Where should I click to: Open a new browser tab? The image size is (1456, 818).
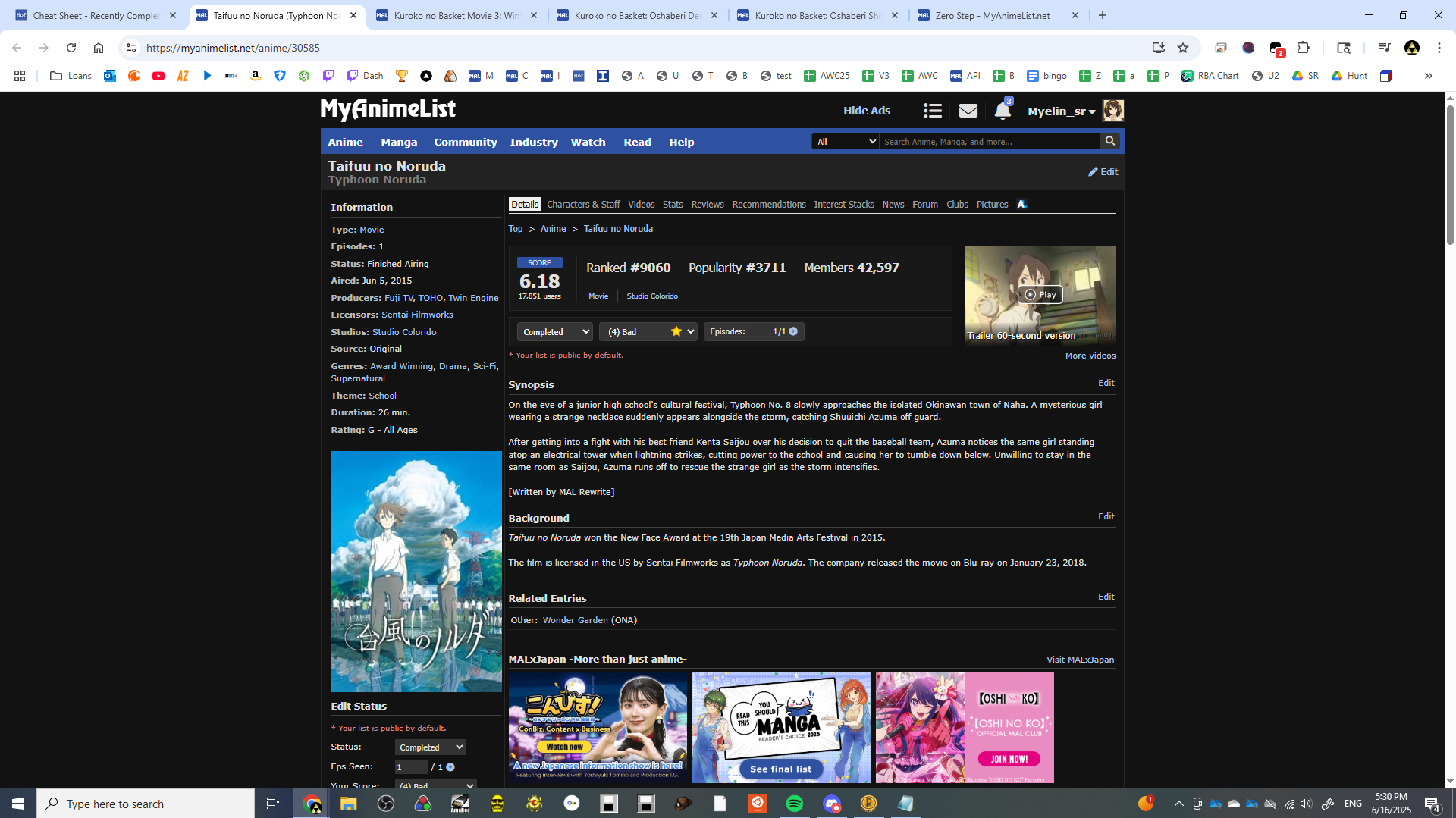click(1103, 15)
